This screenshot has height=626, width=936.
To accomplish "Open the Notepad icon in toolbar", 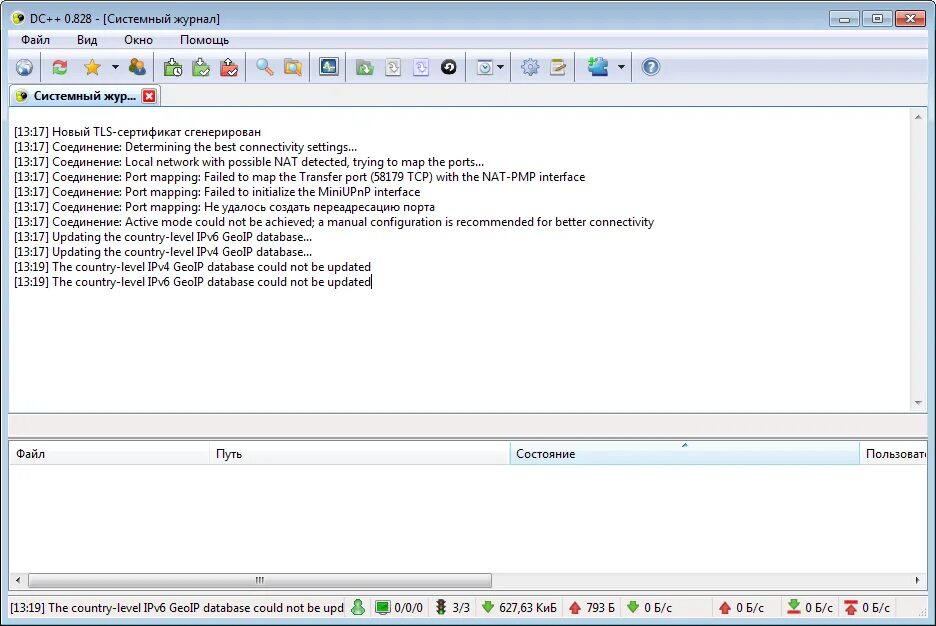I will (x=558, y=67).
